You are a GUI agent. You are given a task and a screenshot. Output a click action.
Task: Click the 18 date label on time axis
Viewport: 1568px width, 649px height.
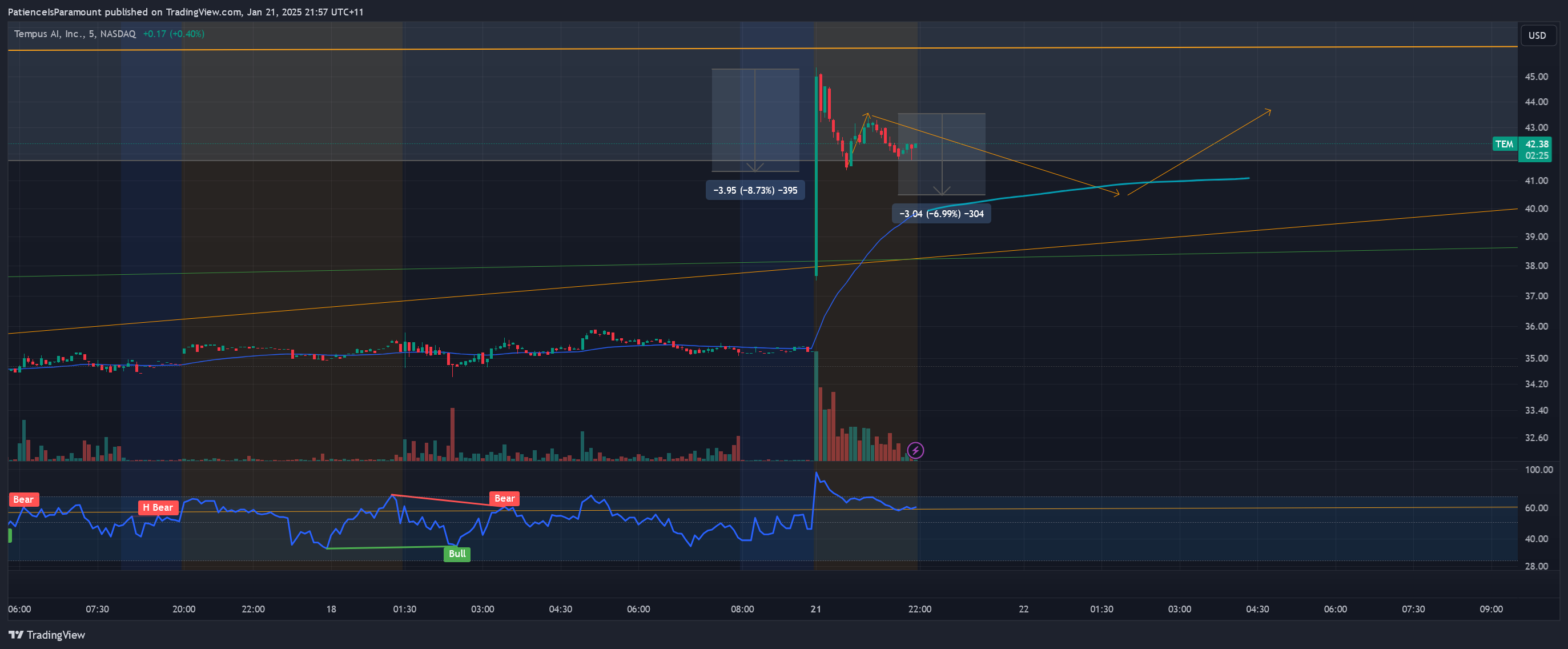[331, 610]
